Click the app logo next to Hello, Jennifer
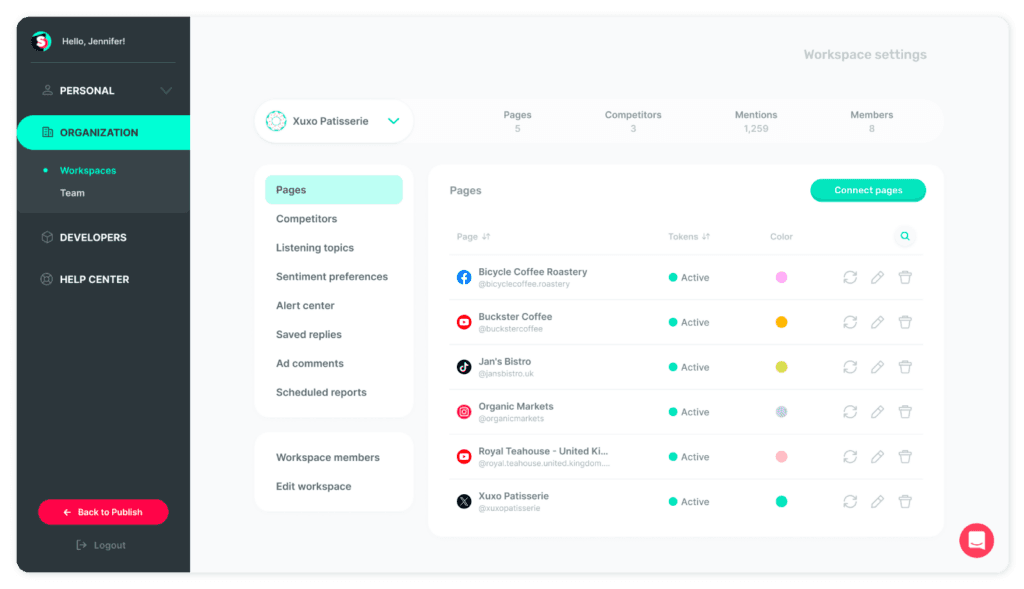Screen dimensions: 1024x589 tap(42, 41)
